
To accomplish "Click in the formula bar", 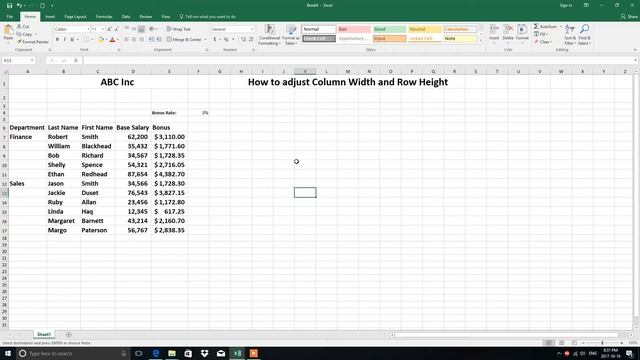I will click(x=359, y=60).
